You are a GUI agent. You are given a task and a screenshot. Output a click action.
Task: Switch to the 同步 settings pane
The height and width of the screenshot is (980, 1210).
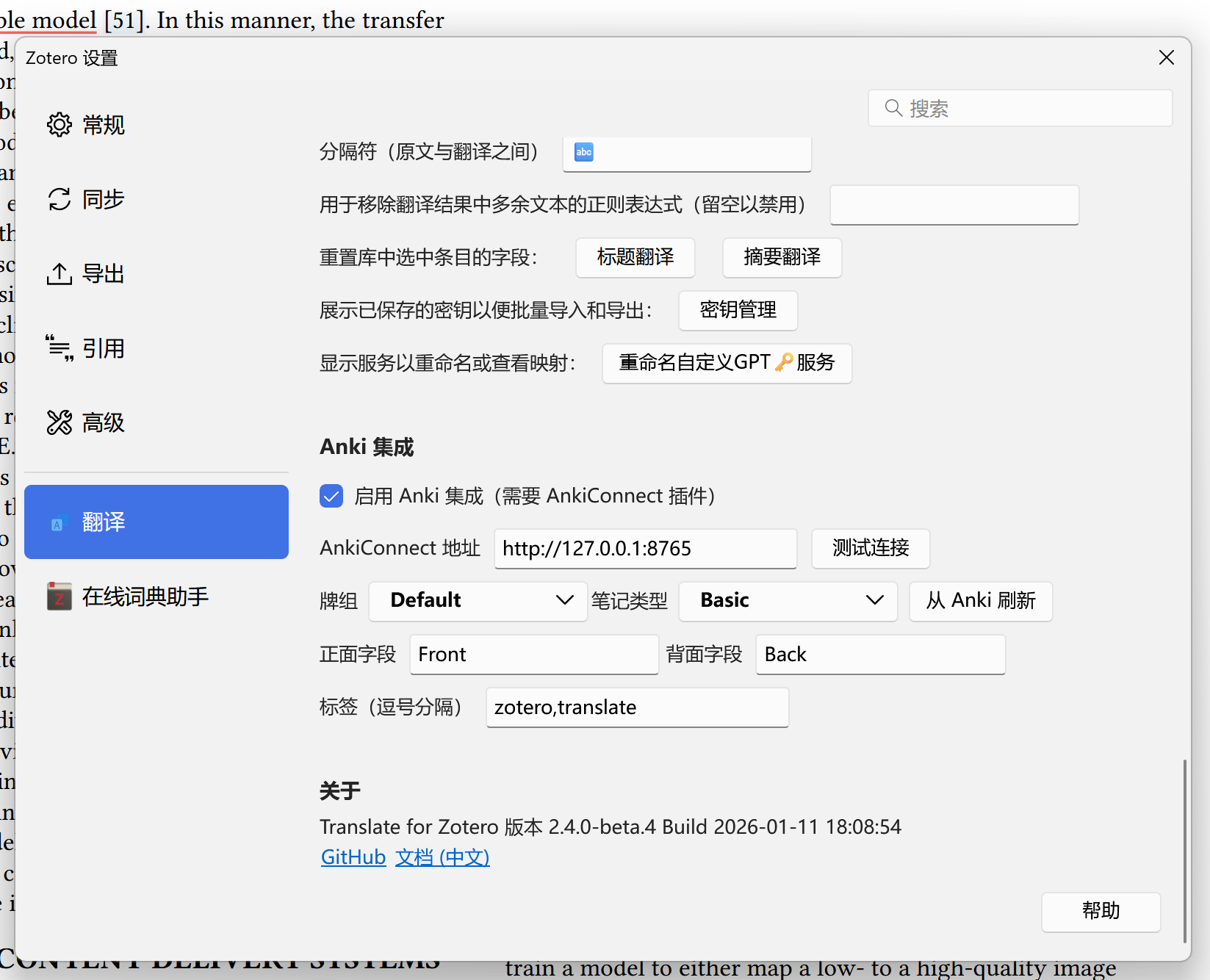pos(156,199)
